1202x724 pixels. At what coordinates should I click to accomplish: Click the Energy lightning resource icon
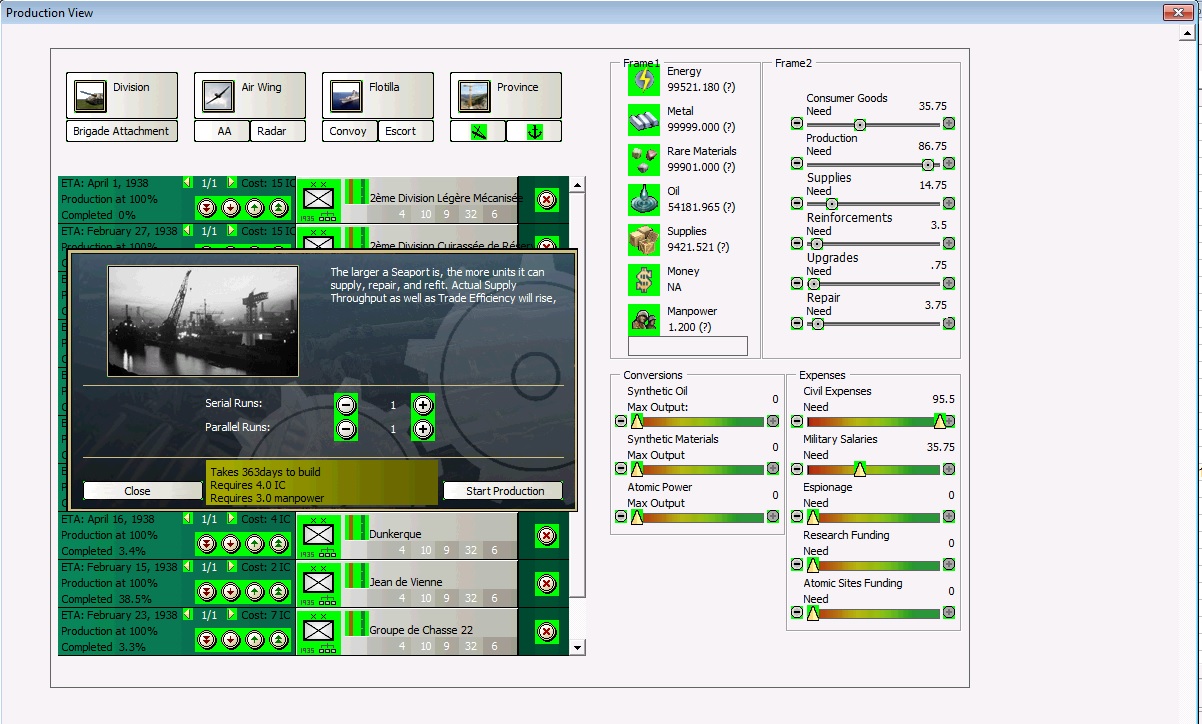(643, 80)
